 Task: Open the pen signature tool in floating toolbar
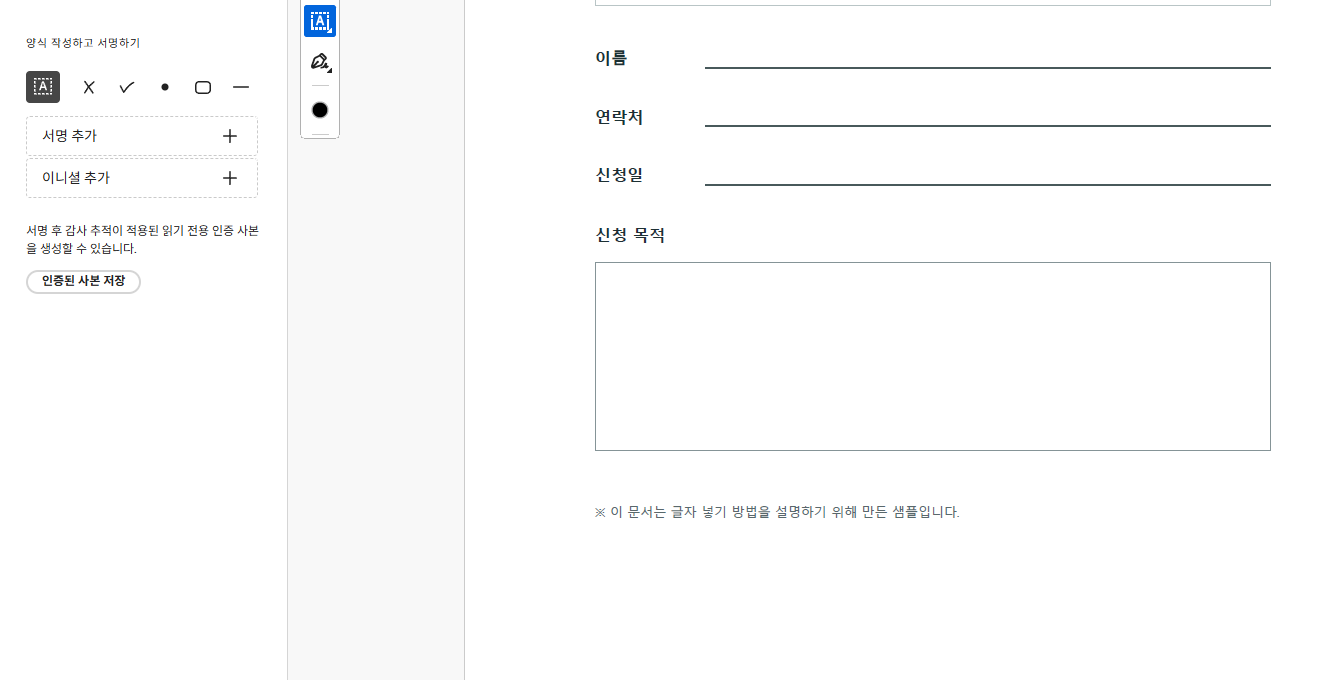coord(320,62)
